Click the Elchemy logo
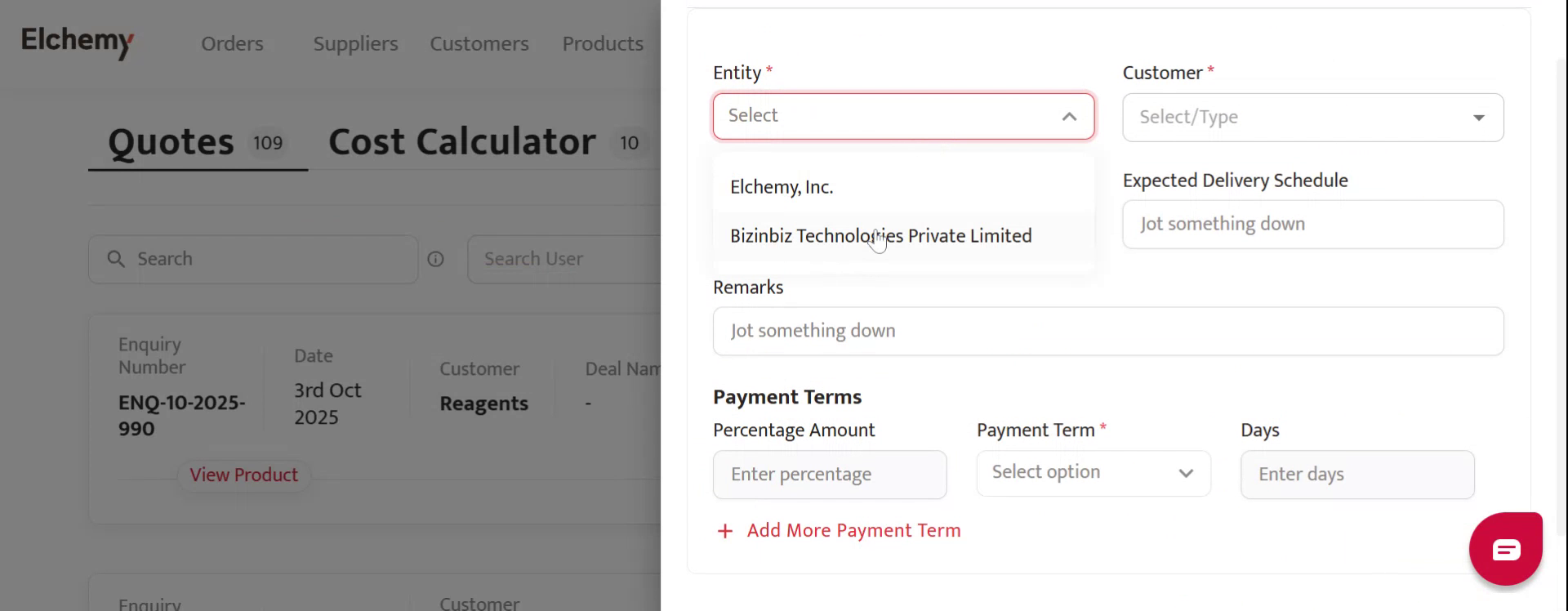 [77, 41]
